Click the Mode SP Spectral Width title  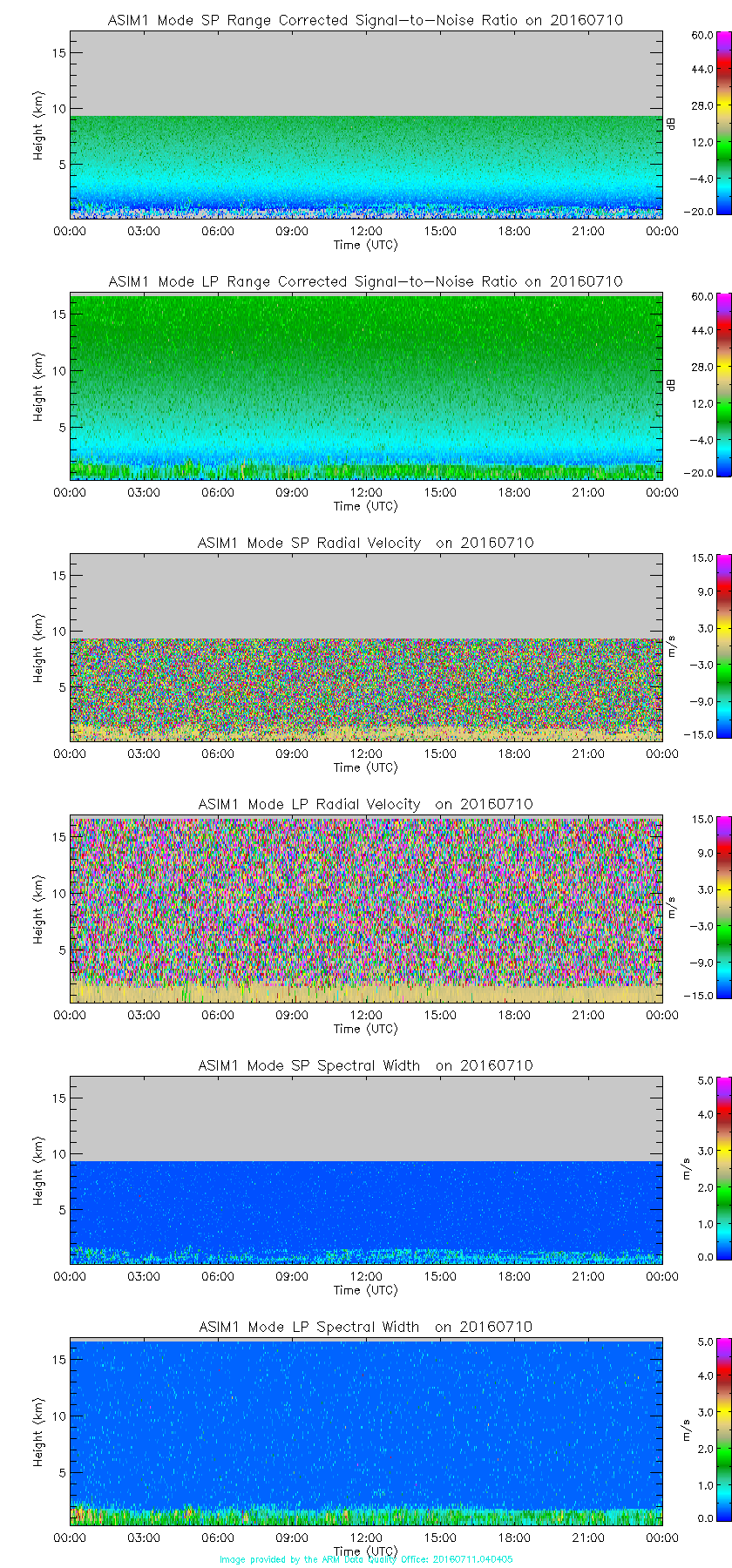coord(365,1065)
